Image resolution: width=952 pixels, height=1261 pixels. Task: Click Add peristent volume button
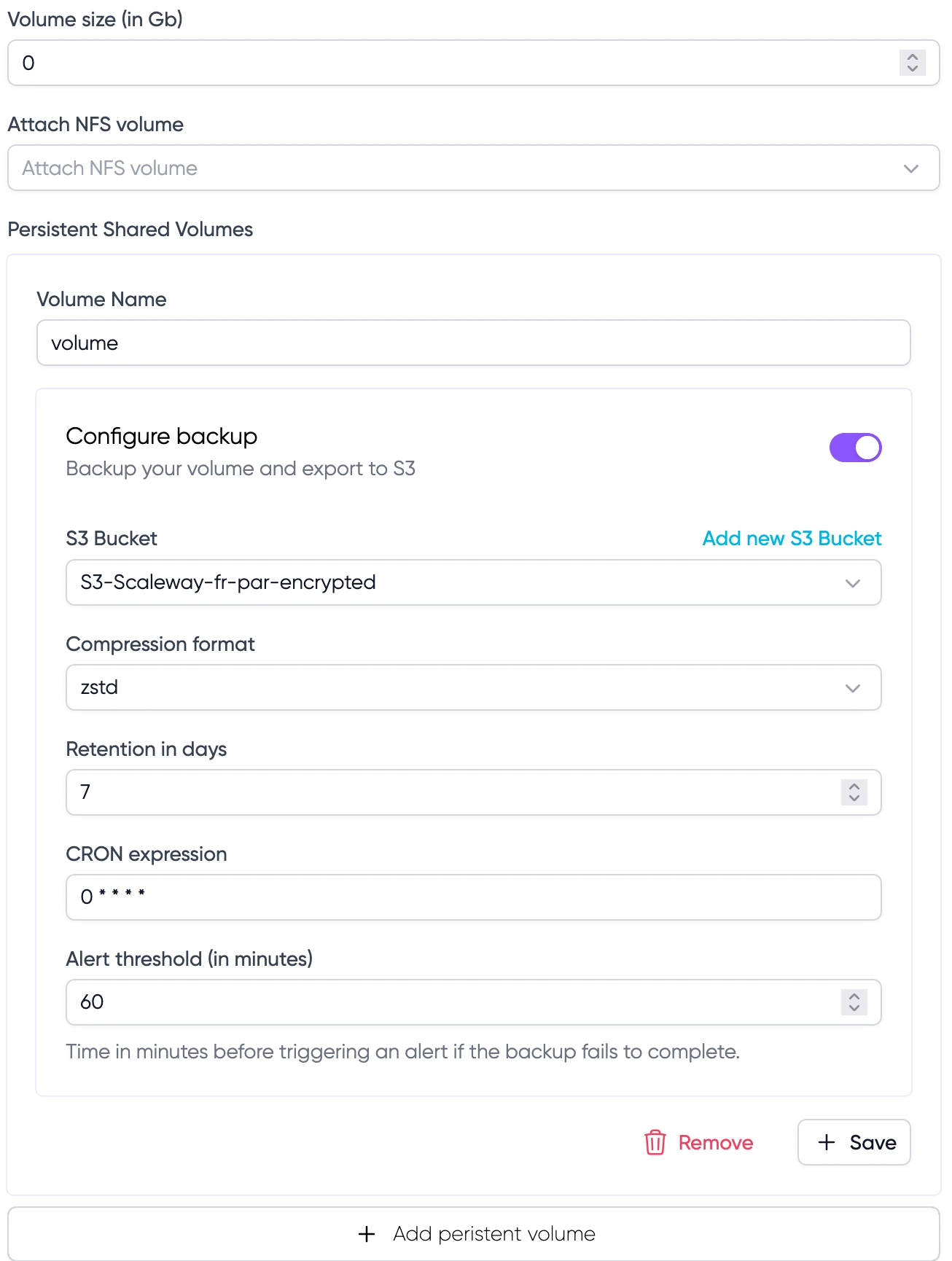(473, 1234)
